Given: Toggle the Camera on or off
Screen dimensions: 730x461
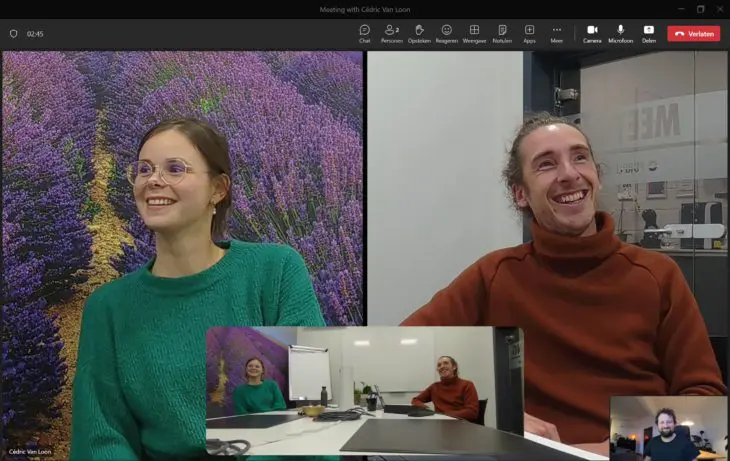Looking at the screenshot, I should [x=592, y=33].
